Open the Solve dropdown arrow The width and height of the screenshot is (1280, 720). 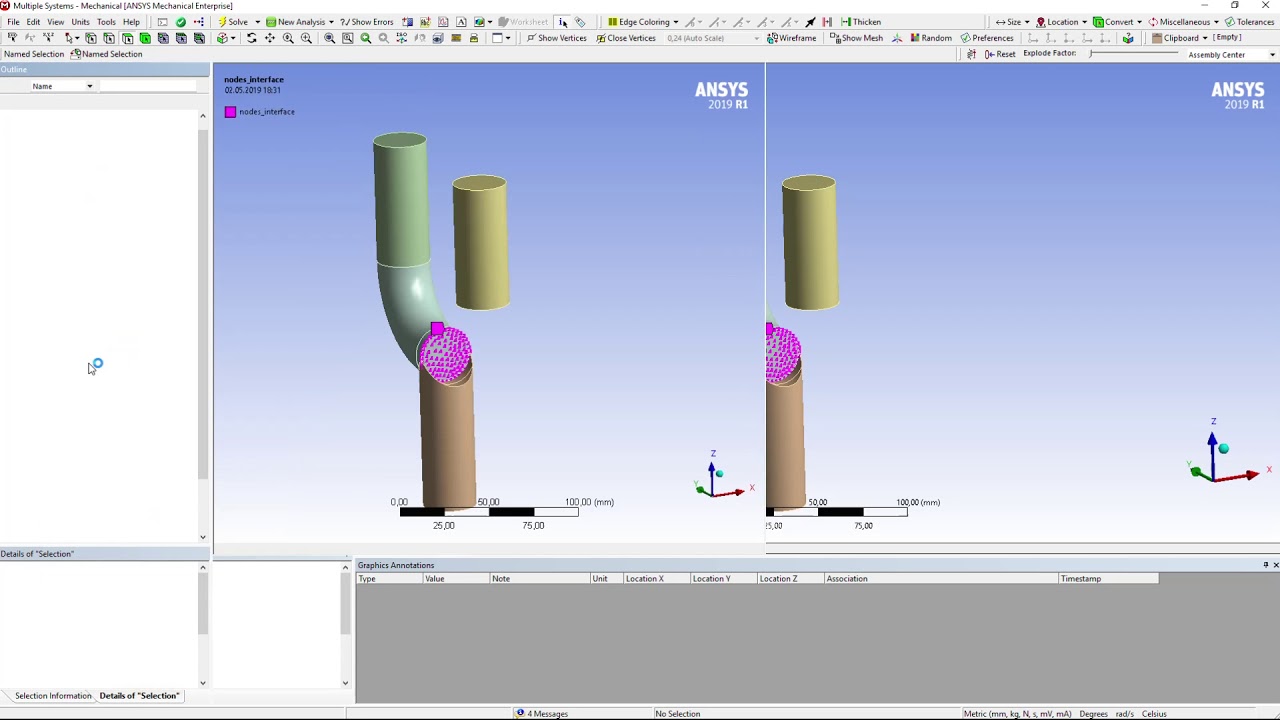tap(257, 22)
